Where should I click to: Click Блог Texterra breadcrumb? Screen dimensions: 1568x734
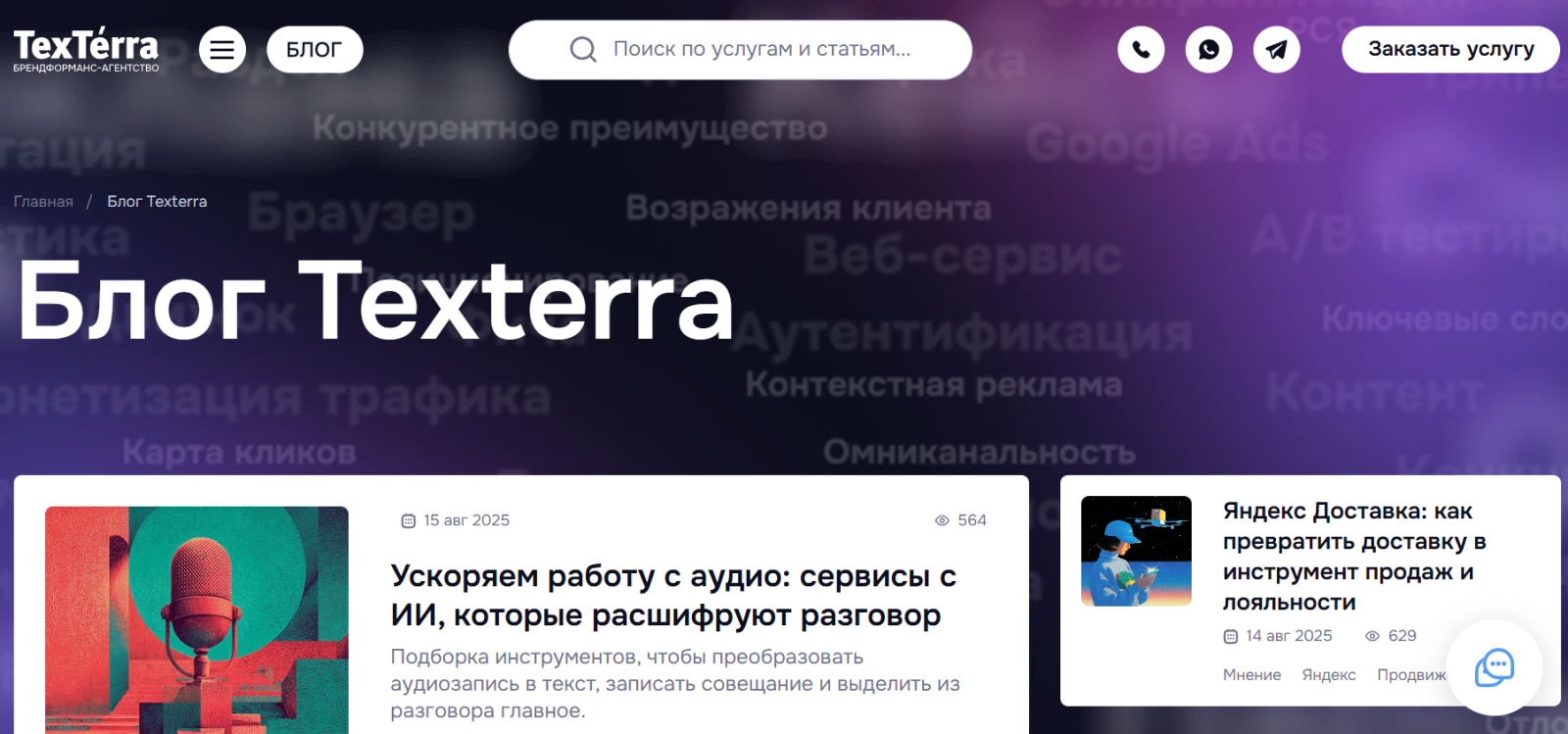coord(157,202)
